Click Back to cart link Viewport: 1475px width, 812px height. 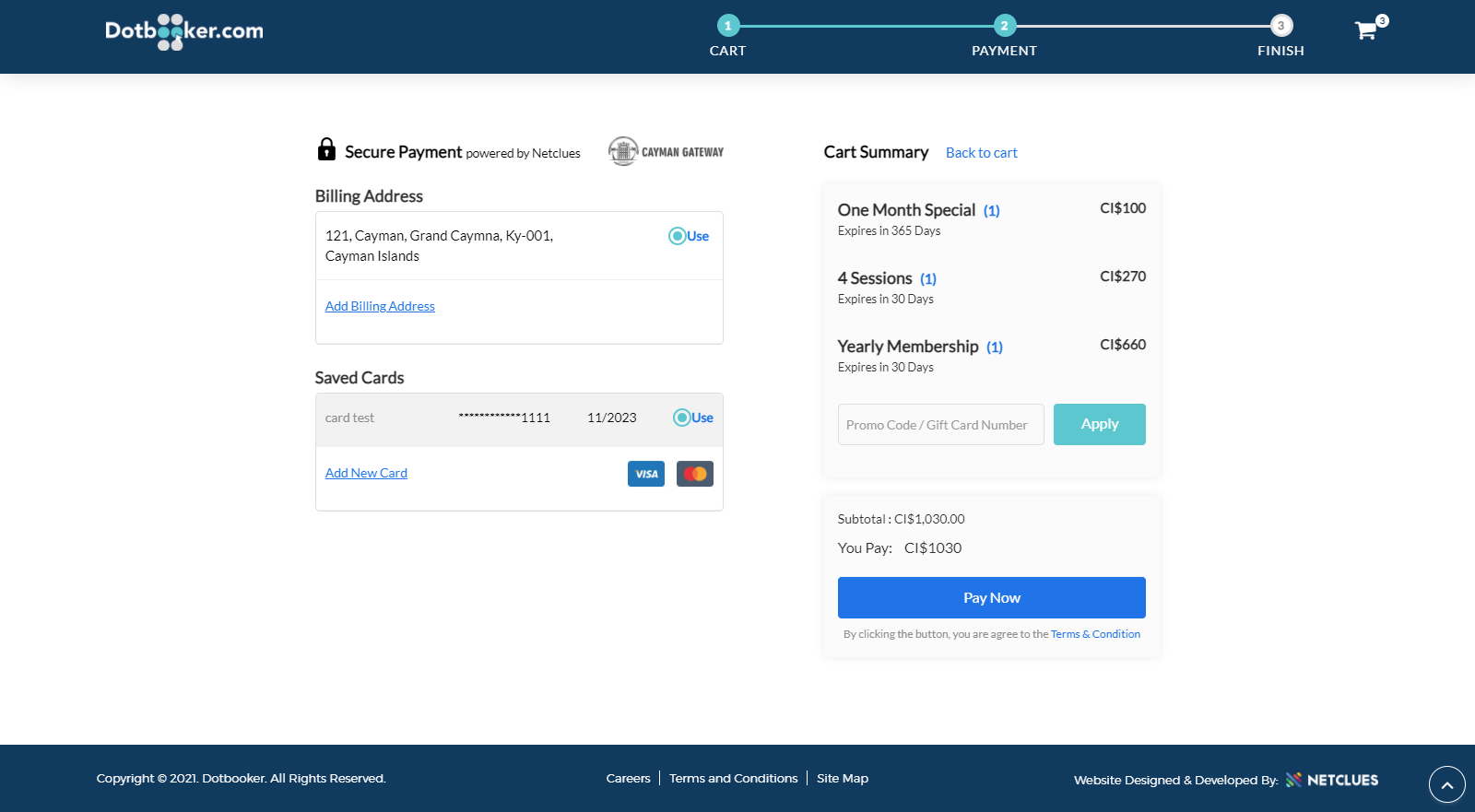pyautogui.click(x=982, y=153)
